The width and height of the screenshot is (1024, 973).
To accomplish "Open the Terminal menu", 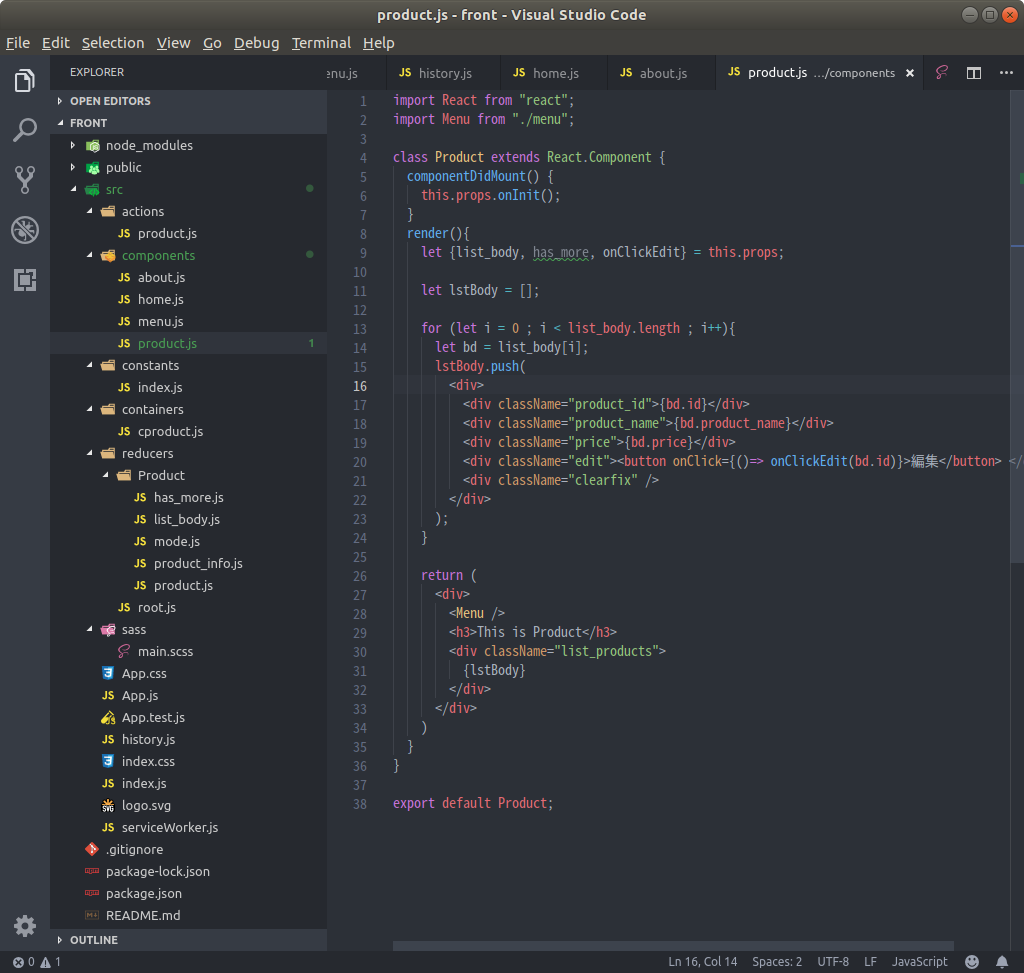I will pyautogui.click(x=321, y=43).
